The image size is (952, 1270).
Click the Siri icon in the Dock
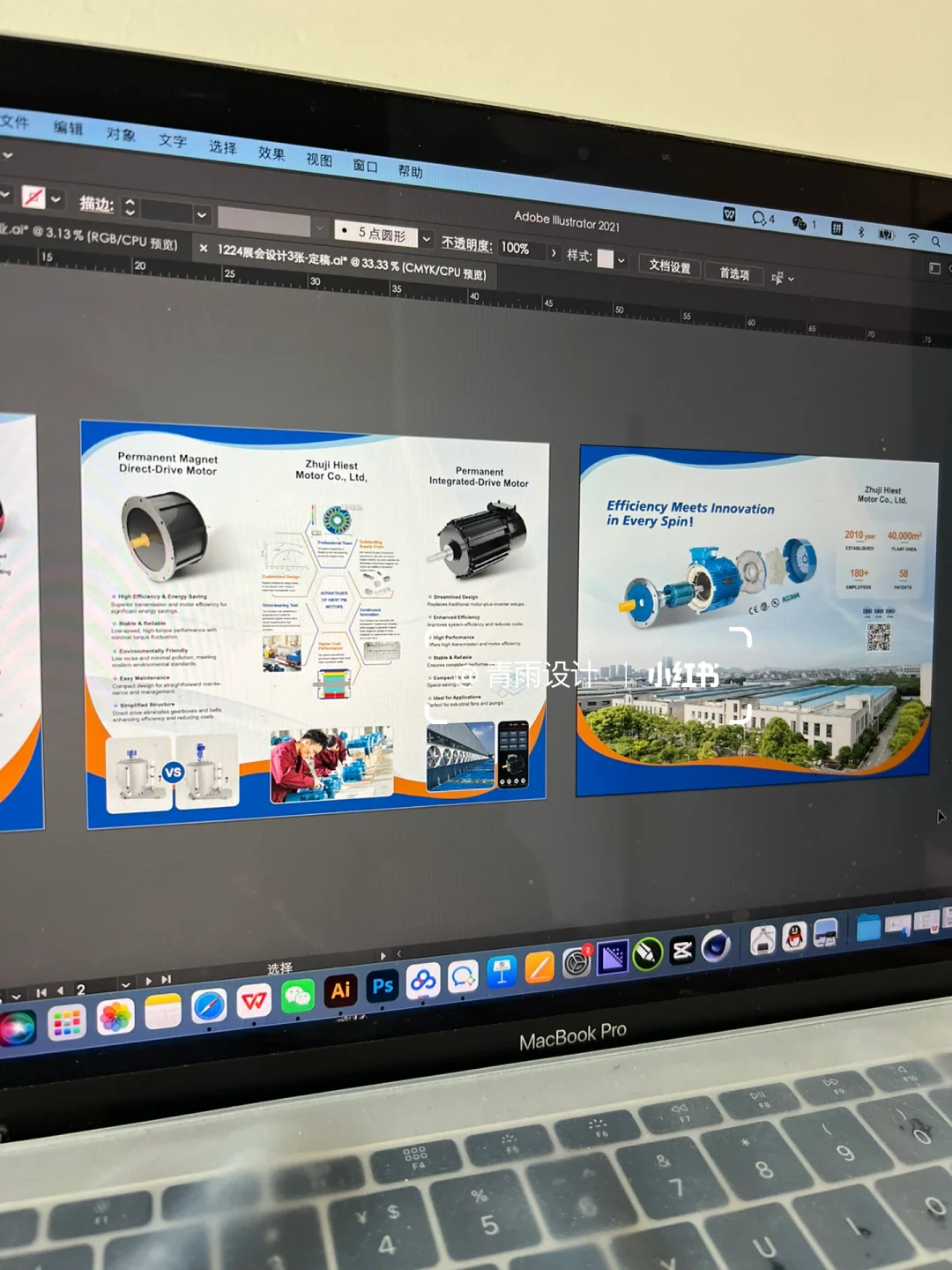17,1029
